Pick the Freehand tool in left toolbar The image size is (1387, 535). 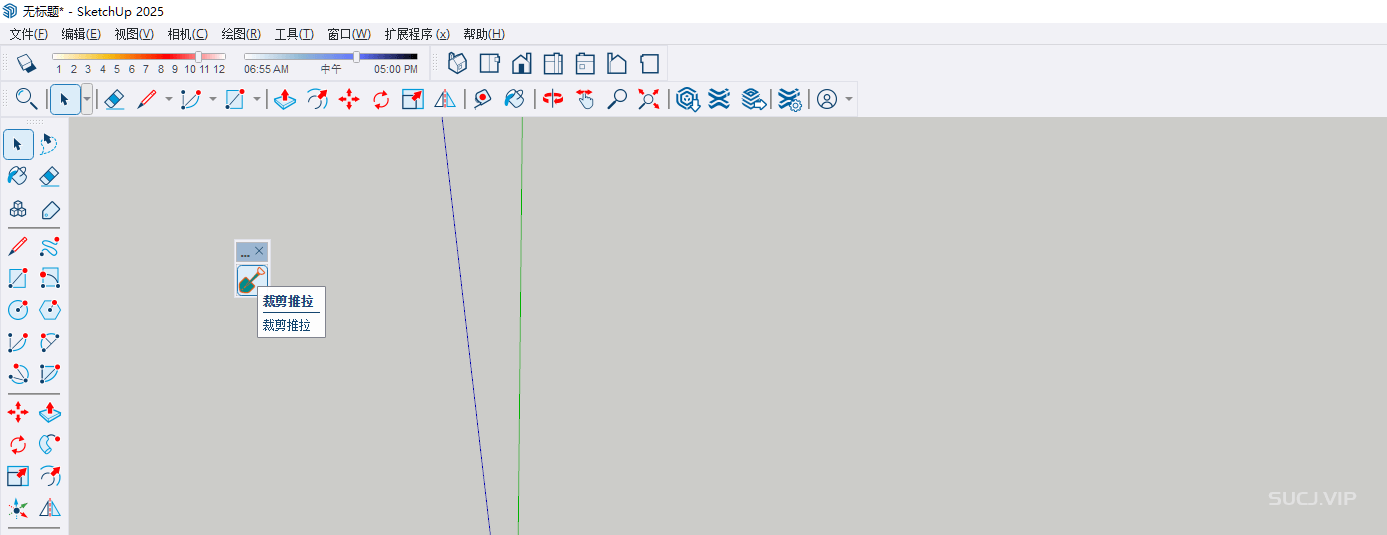[x=49, y=246]
